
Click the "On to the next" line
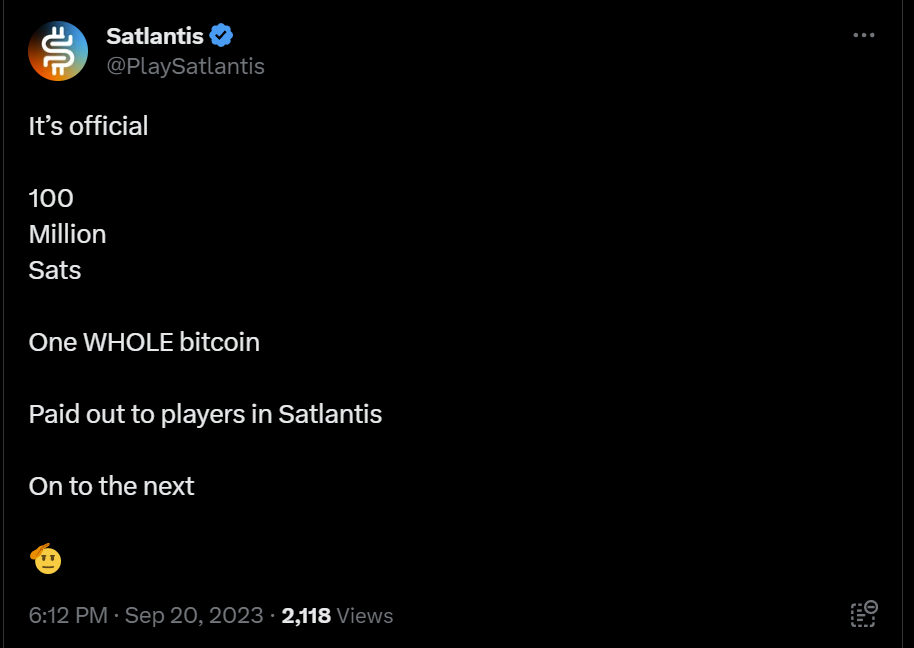pyautogui.click(x=111, y=486)
